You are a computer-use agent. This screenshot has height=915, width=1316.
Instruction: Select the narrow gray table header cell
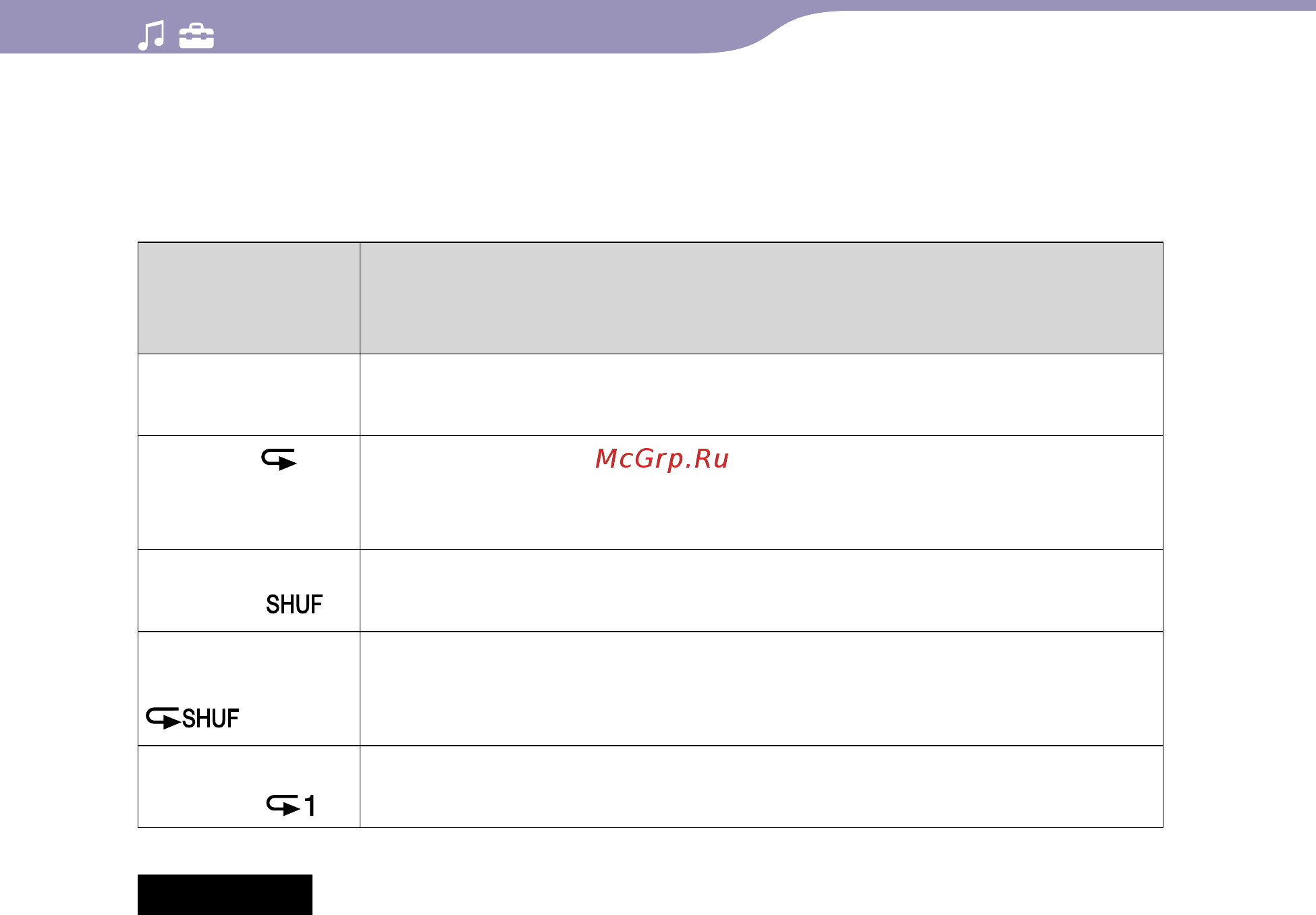249,298
